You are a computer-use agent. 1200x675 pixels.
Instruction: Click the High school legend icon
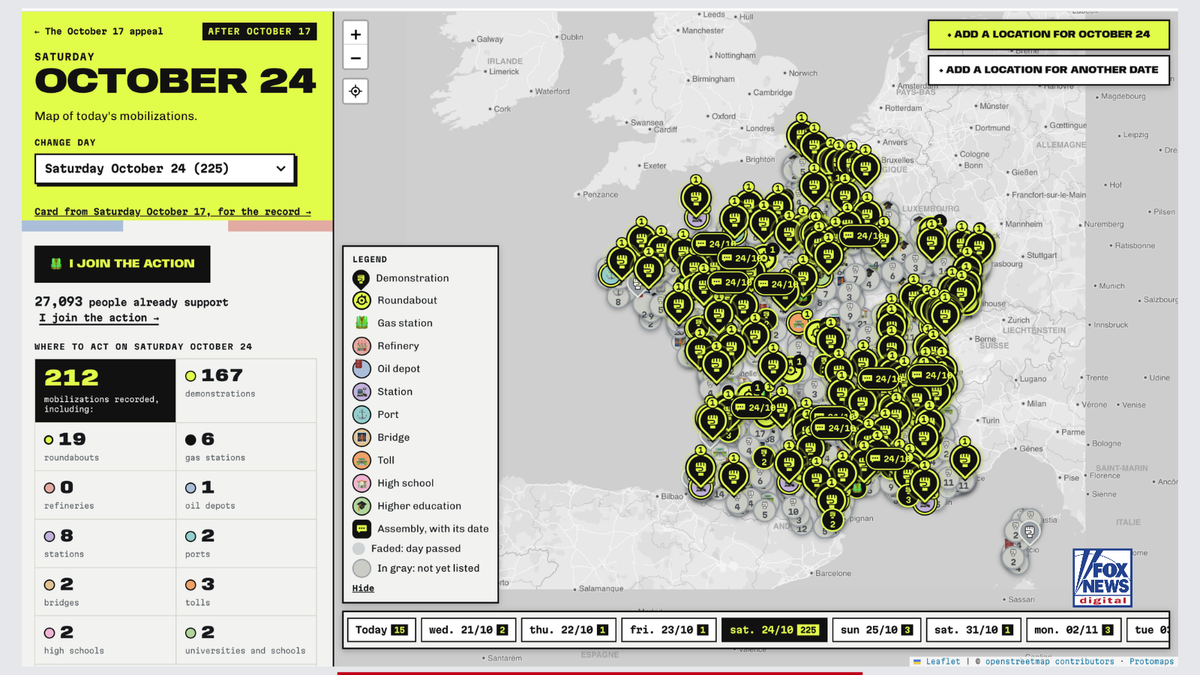pyautogui.click(x=361, y=483)
